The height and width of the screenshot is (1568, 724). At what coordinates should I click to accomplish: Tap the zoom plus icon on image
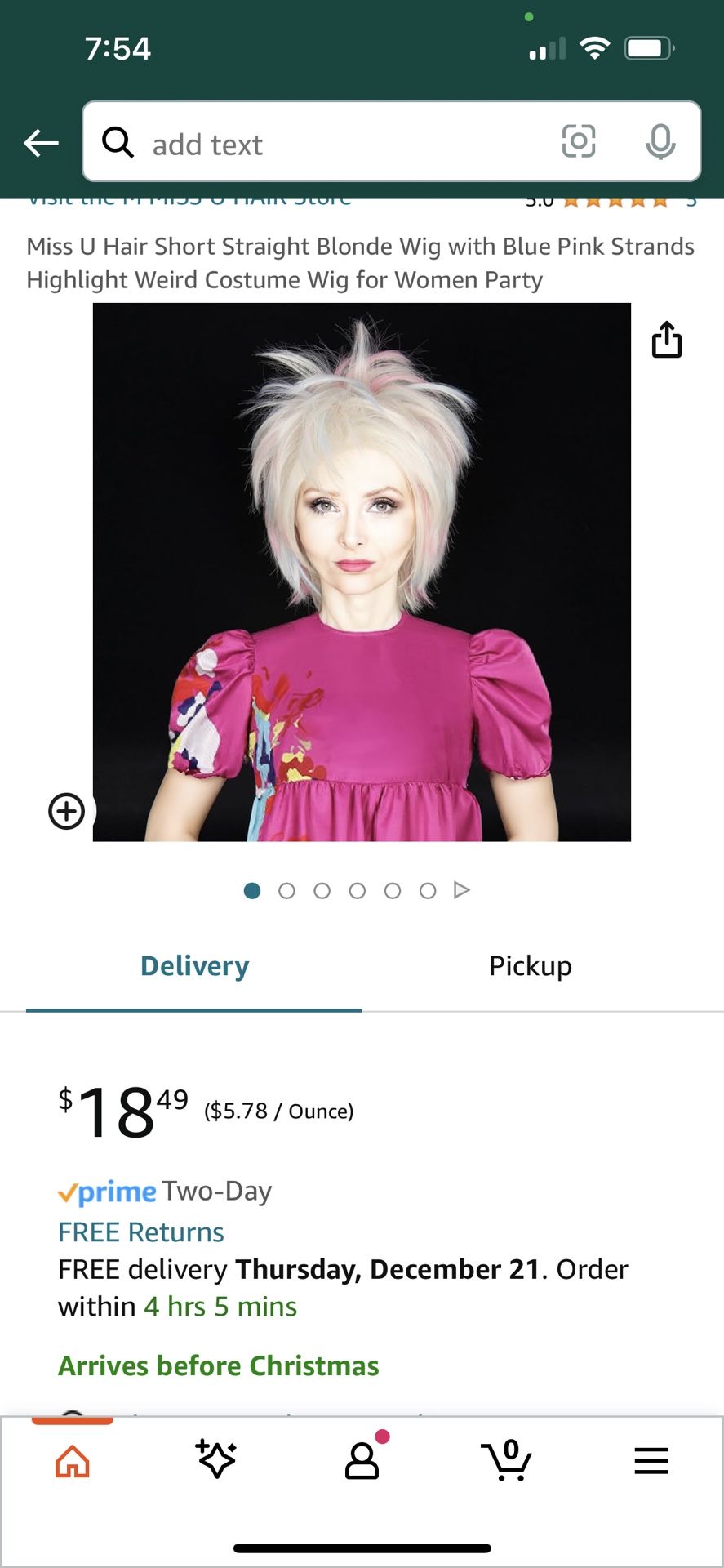(67, 811)
